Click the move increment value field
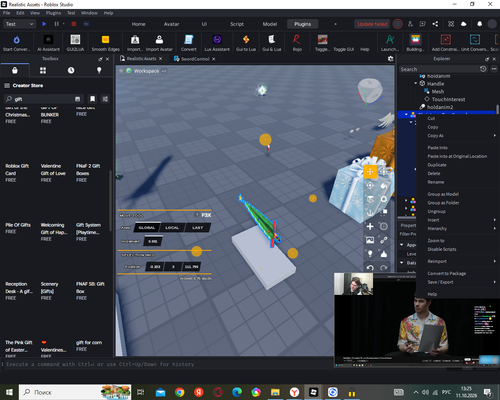 click(x=153, y=241)
